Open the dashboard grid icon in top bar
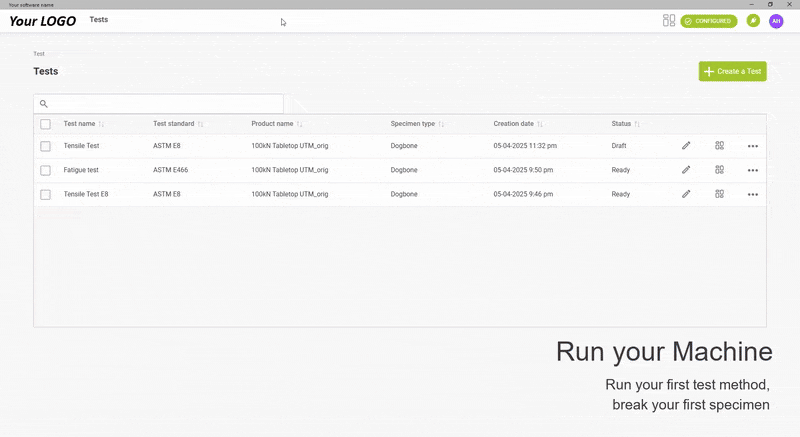The image size is (800, 437). [669, 20]
